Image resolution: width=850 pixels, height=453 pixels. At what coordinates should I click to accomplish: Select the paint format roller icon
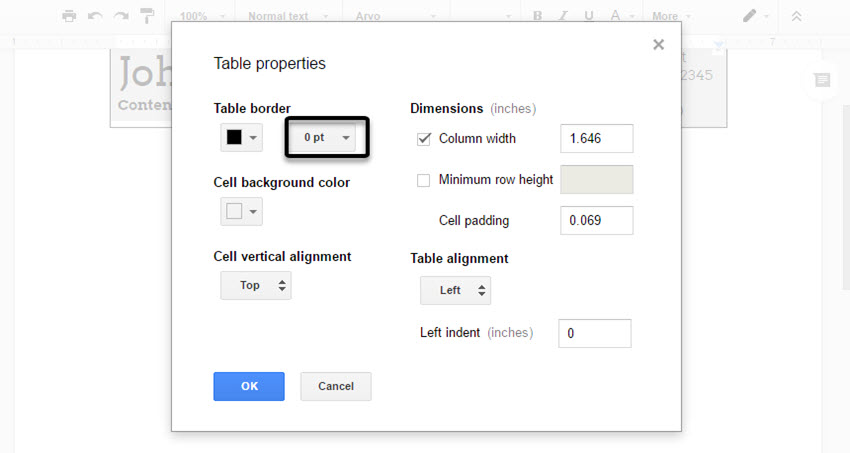click(x=147, y=16)
